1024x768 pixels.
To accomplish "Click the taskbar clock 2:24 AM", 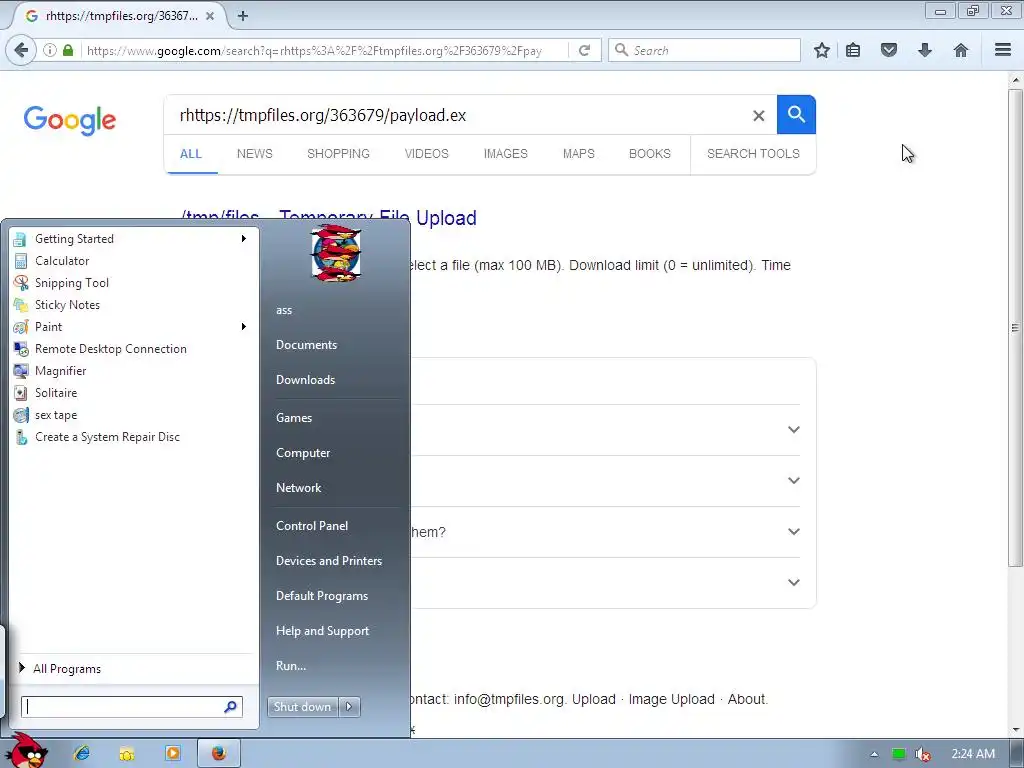I will tap(973, 754).
